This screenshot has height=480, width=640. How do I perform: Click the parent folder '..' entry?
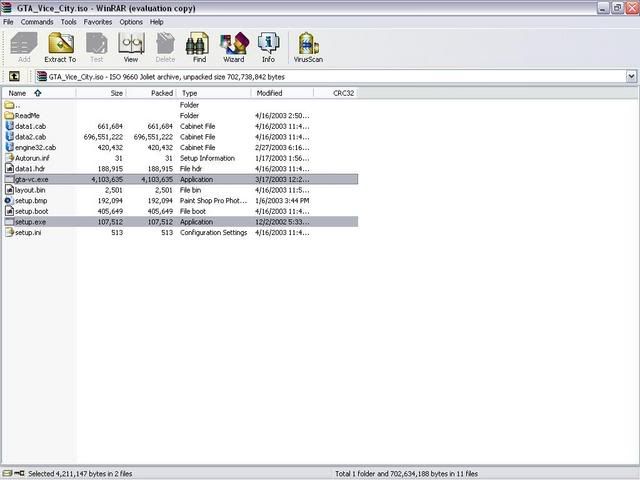17,105
